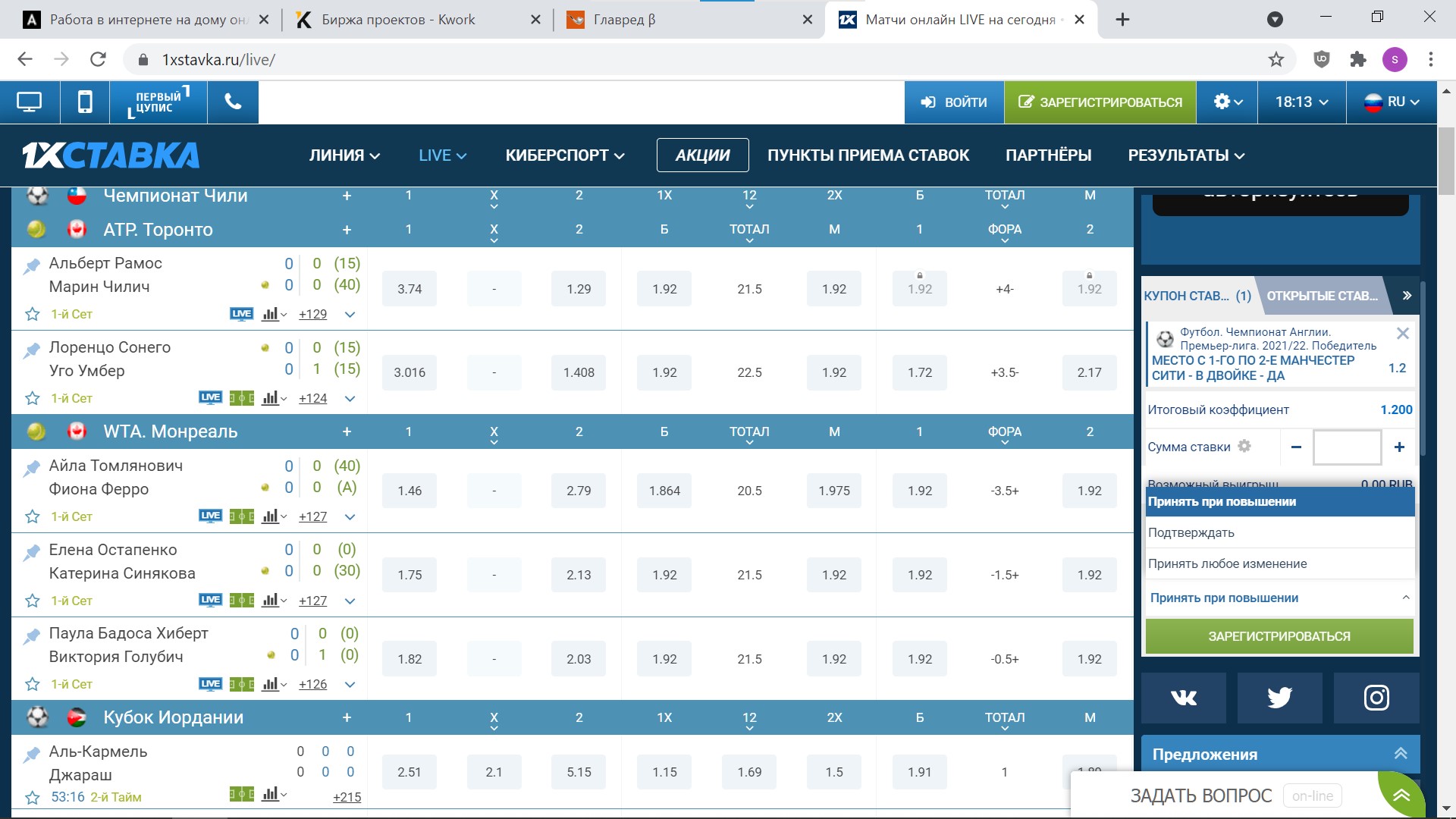The height and width of the screenshot is (819, 1456).
Task: Click ЗАДАТЬ ВОПРОС chat button
Action: [1201, 795]
